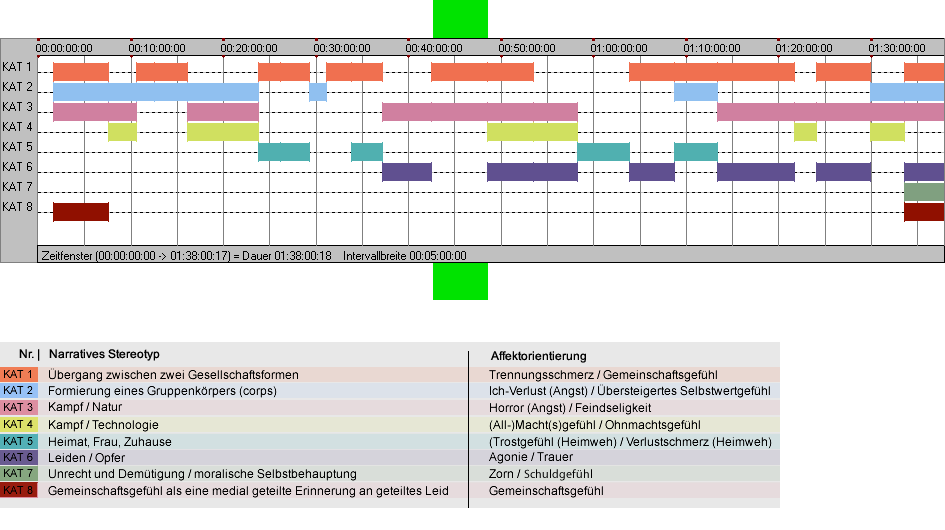Screen dimensions: 945x530
Task: Select the yellow KAT 4 legend swatch
Action: click(x=19, y=425)
